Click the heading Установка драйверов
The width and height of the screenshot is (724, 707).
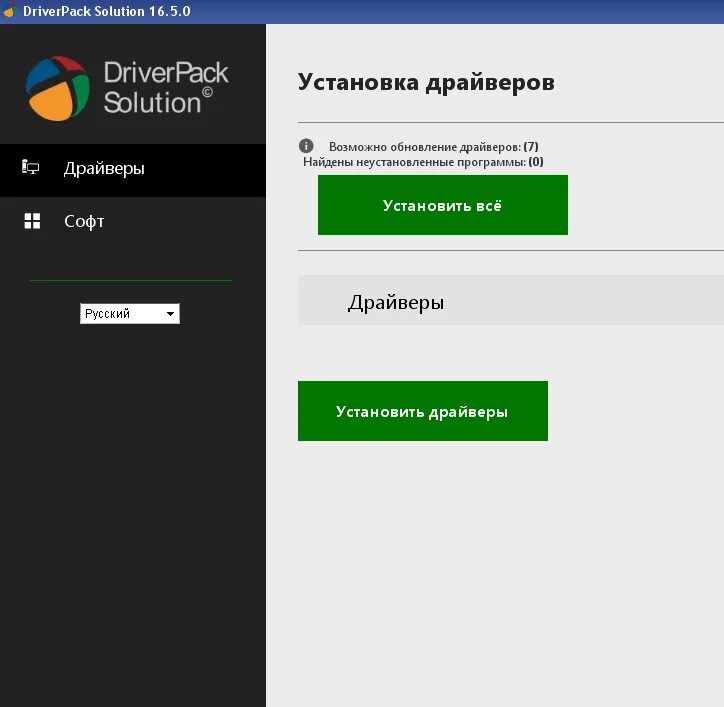click(x=426, y=83)
